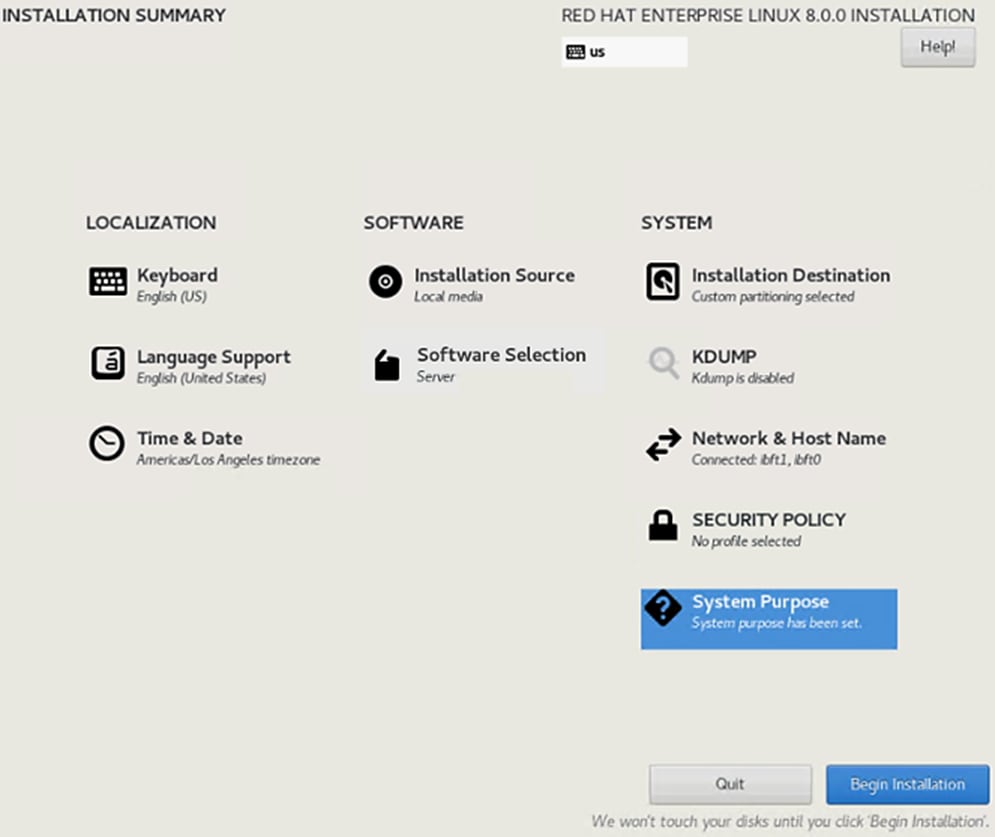Click the Help! button

(938, 47)
